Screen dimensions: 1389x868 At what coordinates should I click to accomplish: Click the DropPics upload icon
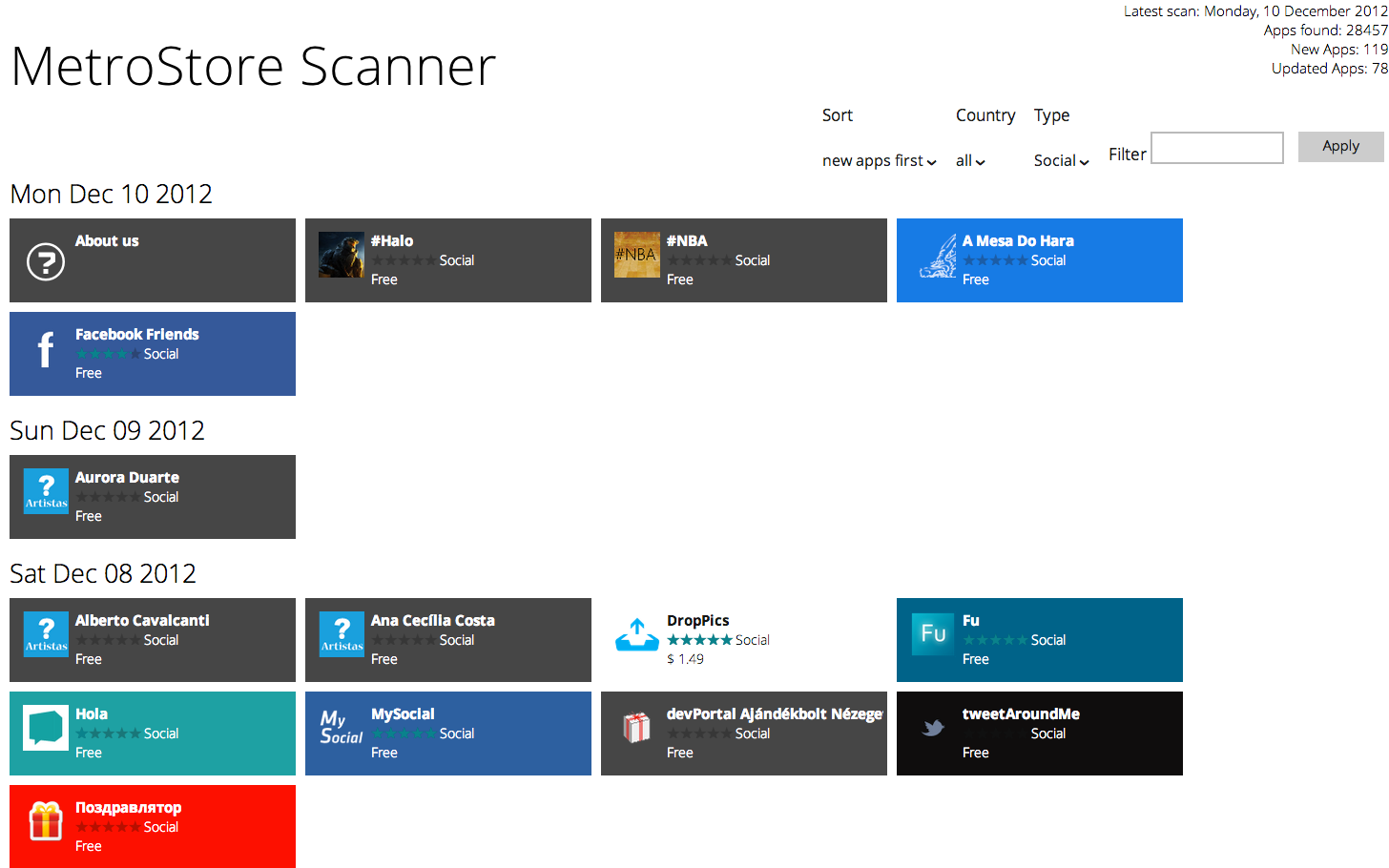click(636, 634)
